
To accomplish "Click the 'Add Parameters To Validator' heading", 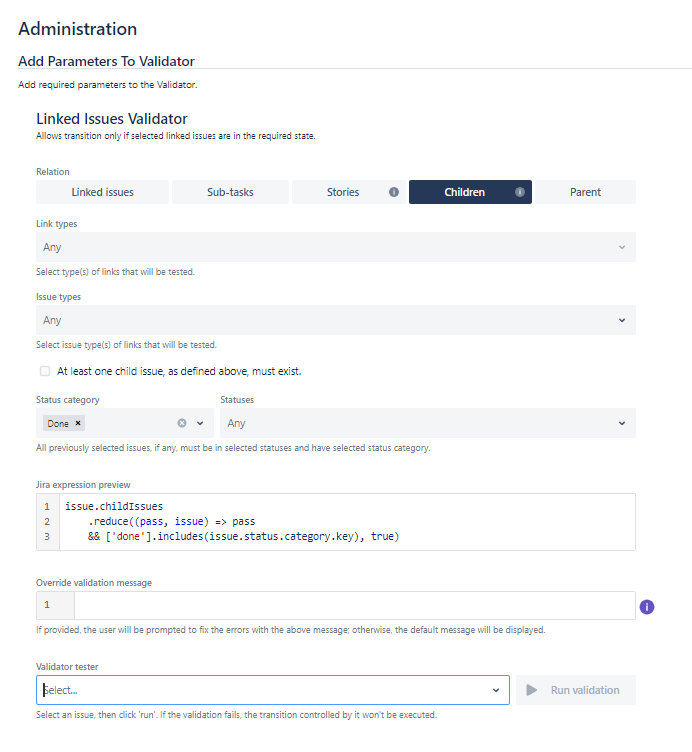I will coord(106,61).
